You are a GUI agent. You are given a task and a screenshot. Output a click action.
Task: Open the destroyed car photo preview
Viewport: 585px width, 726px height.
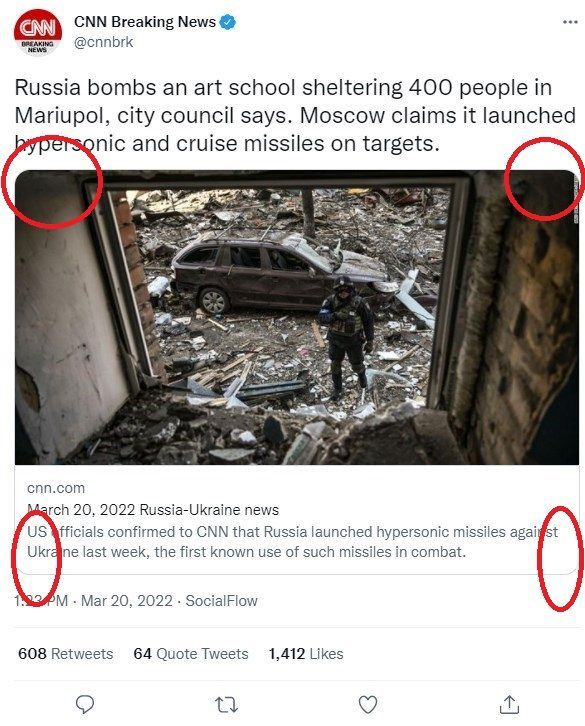coord(297,317)
